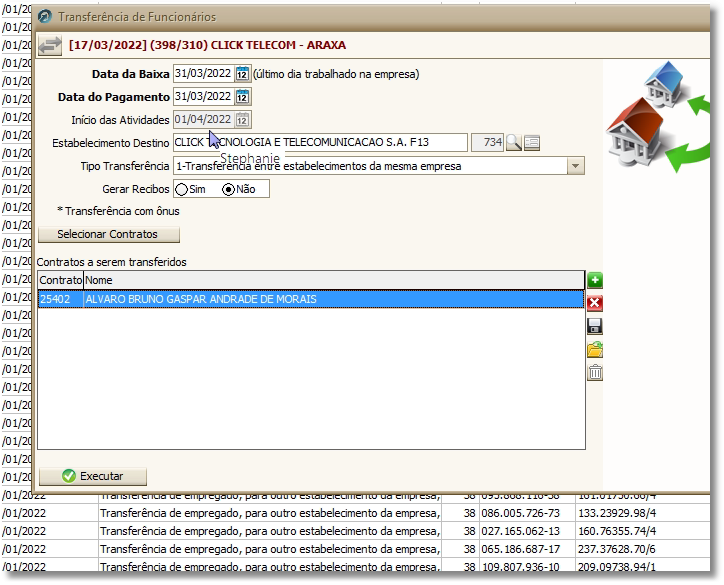Click header text CLICK TELECOM - ARAXA

click(x=278, y=45)
